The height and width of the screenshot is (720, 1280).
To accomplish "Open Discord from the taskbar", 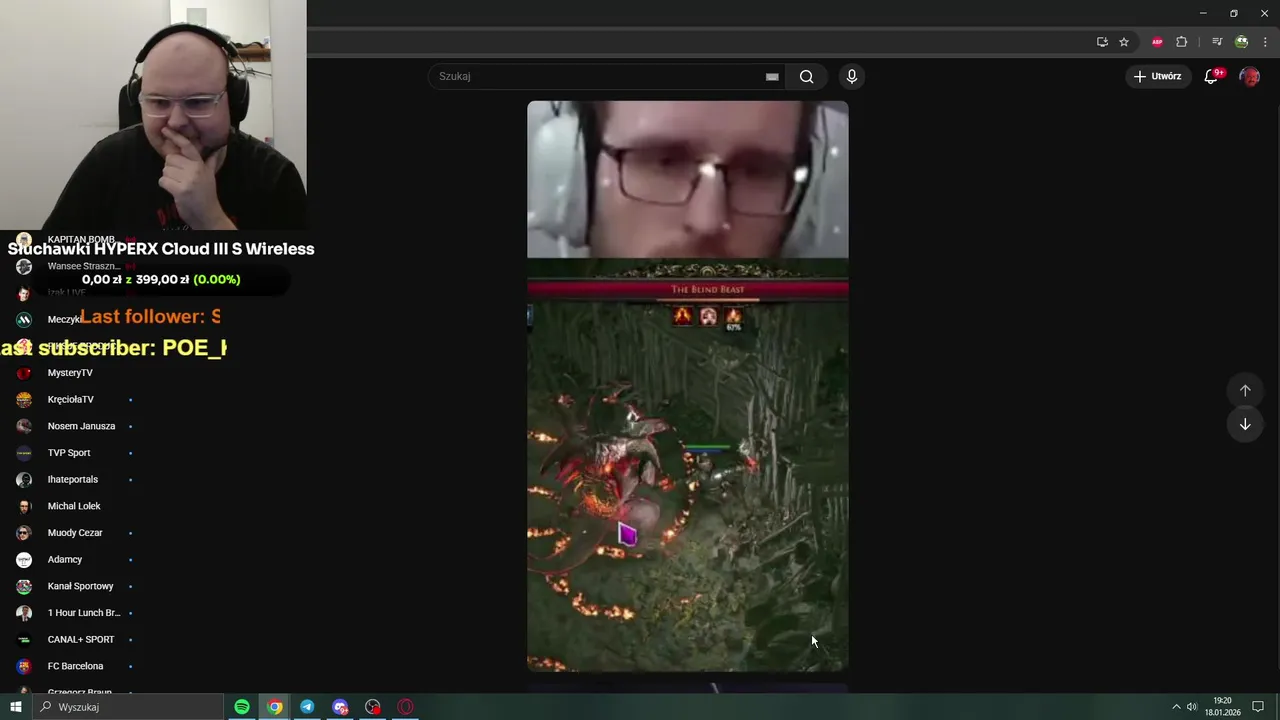I will tap(340, 707).
